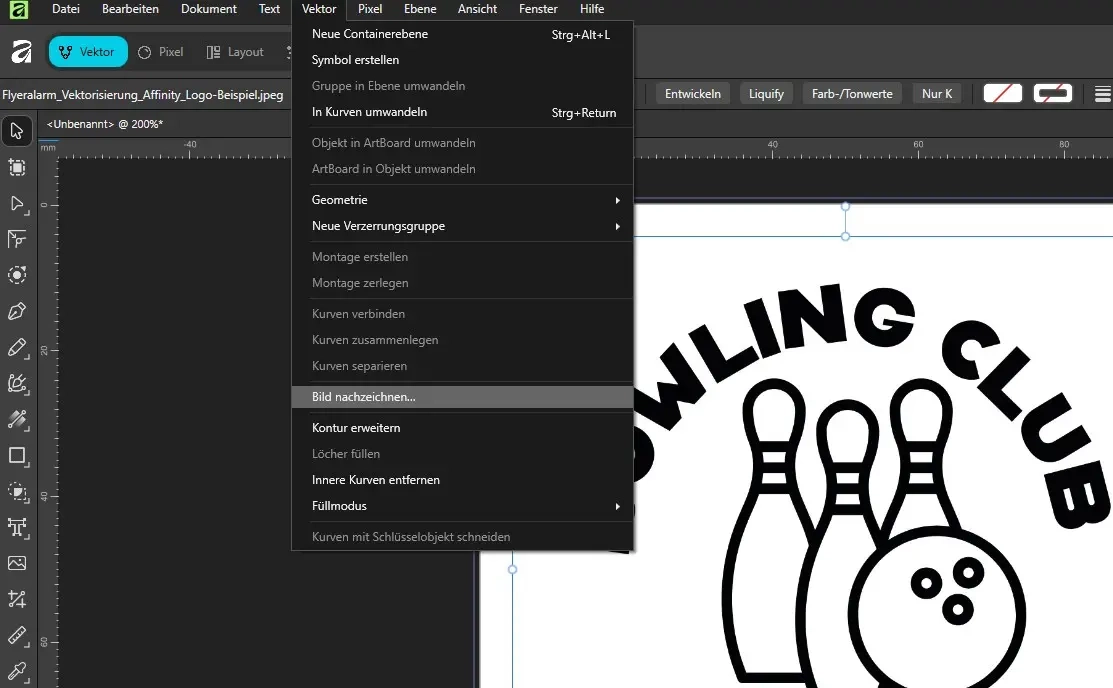Select the Rectangle shape tool
The image size is (1113, 688).
[17, 456]
